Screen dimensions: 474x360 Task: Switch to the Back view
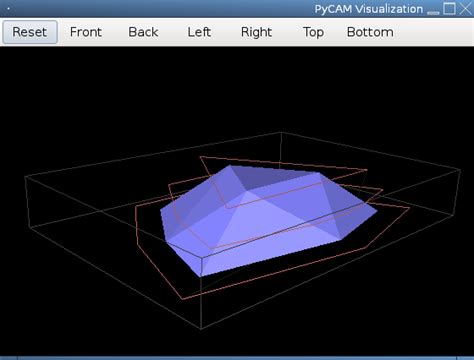143,32
